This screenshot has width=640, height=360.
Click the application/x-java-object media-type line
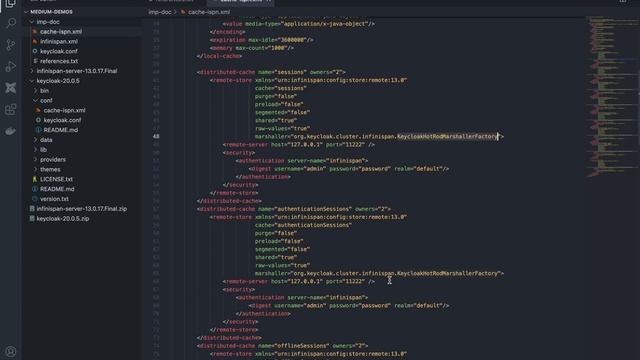coord(299,24)
